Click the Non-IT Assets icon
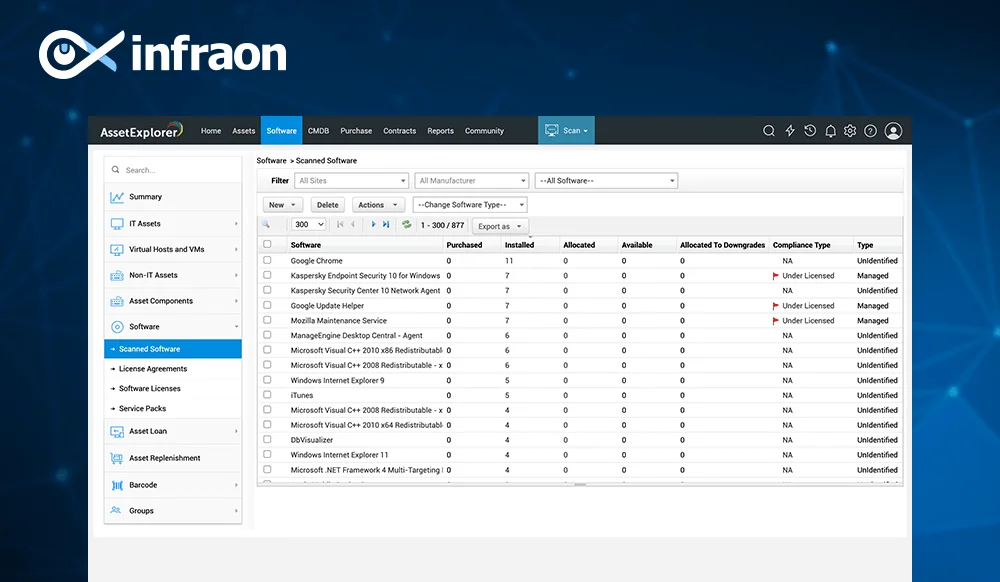This screenshot has height=582, width=1000. [117, 275]
